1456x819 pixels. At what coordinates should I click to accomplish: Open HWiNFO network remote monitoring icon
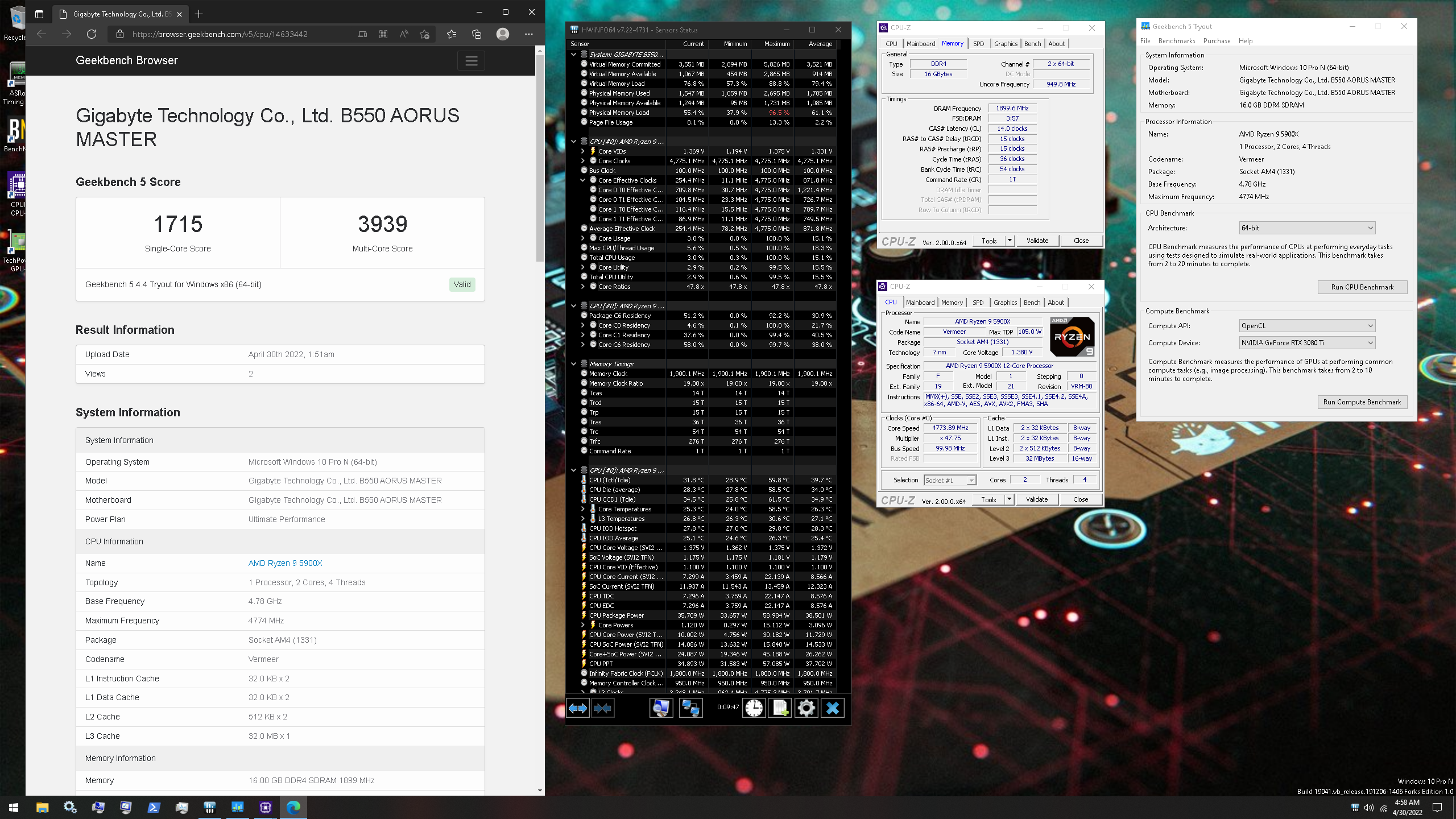tap(690, 708)
